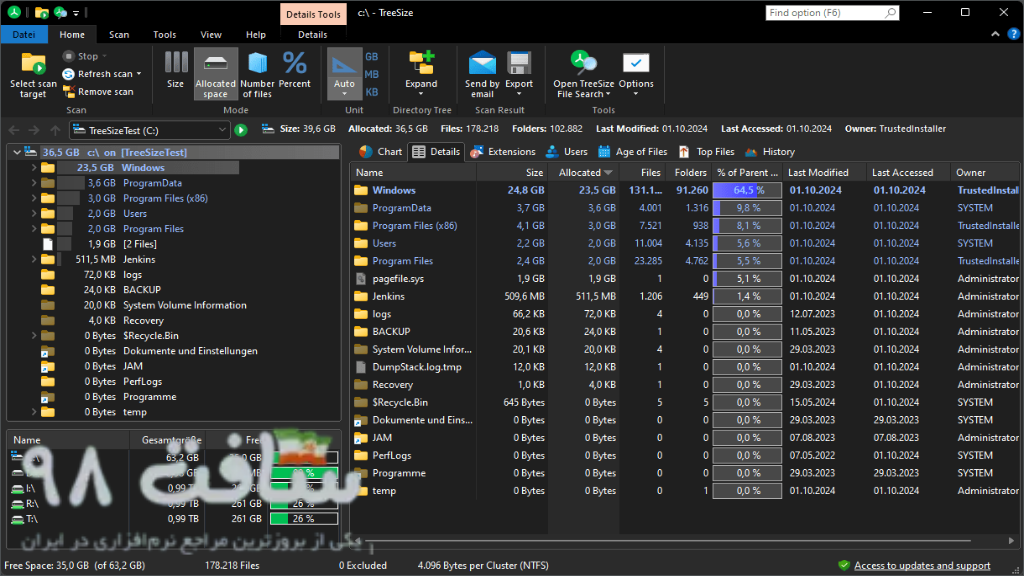Open the Age of Files tab
The image size is (1024, 576).
[x=633, y=152]
